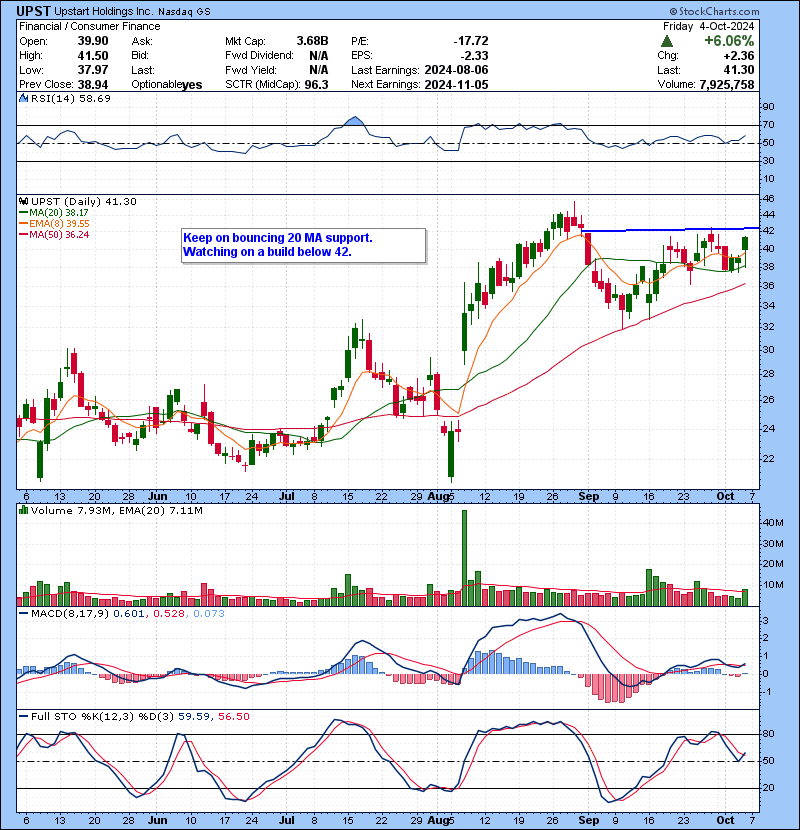Select the red MA(50) legend marker
This screenshot has width=800, height=830.
point(24,234)
